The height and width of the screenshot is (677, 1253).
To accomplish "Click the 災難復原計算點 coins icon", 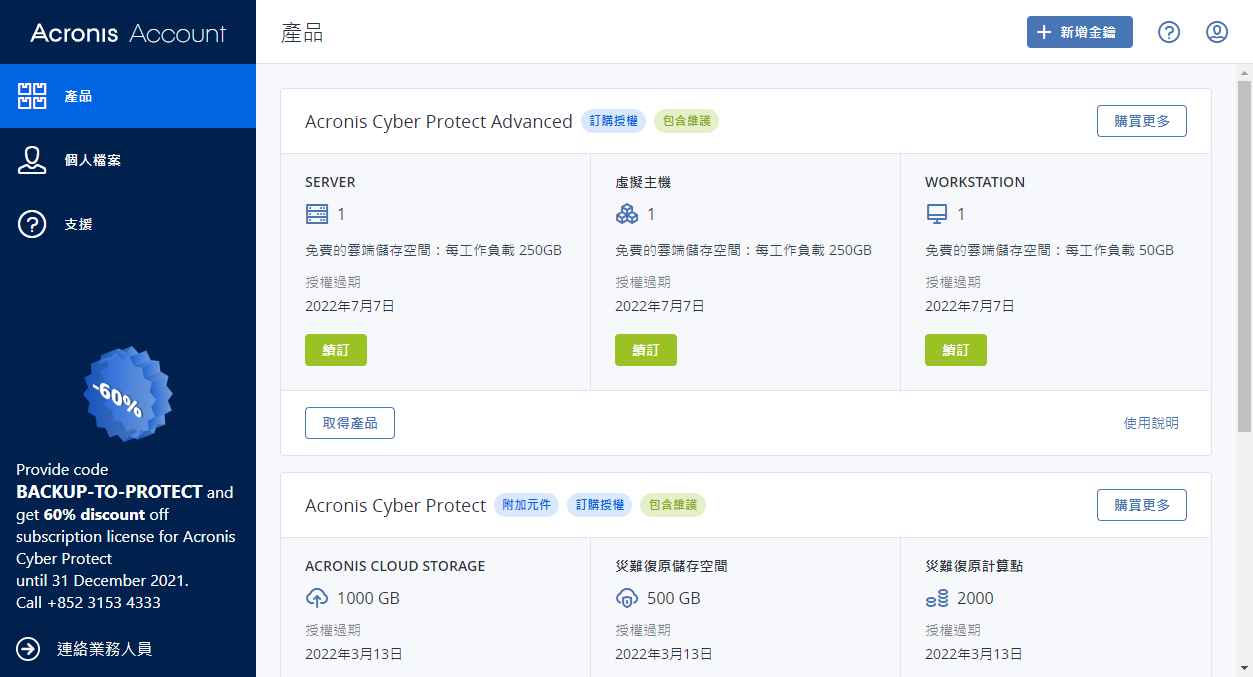I will pos(937,598).
